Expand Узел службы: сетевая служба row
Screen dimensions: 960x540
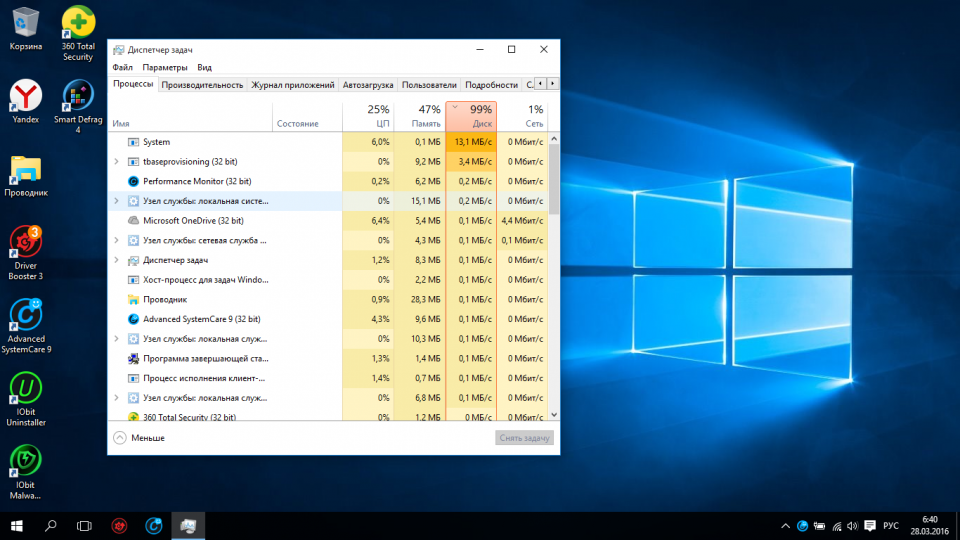tap(117, 240)
